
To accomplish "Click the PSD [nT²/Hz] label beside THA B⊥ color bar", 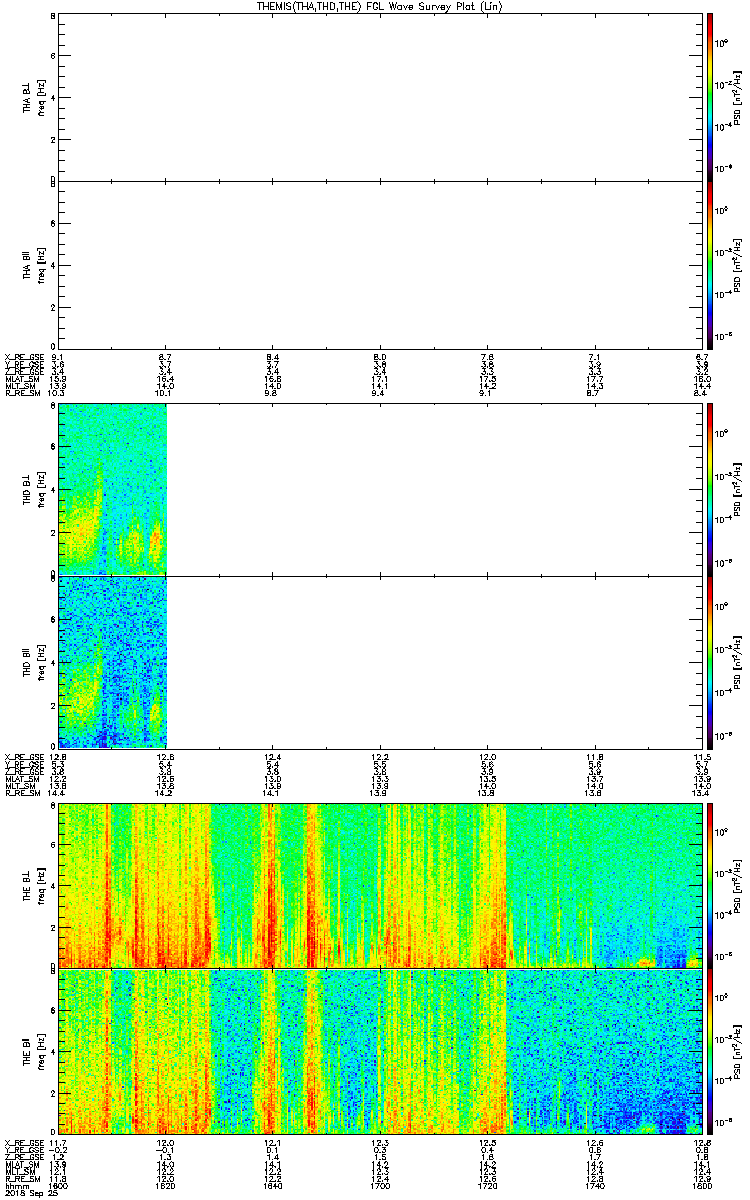I will (738, 97).
